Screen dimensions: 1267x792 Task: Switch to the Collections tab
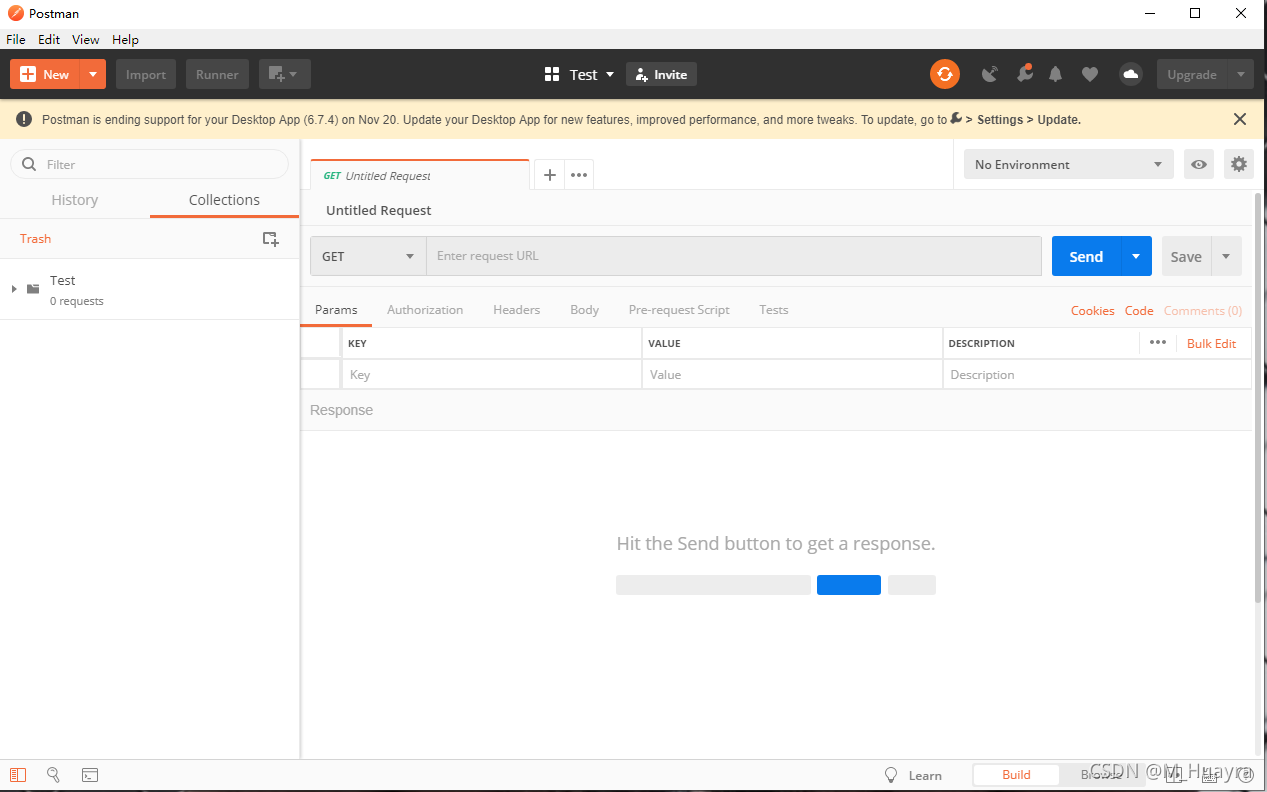point(224,200)
